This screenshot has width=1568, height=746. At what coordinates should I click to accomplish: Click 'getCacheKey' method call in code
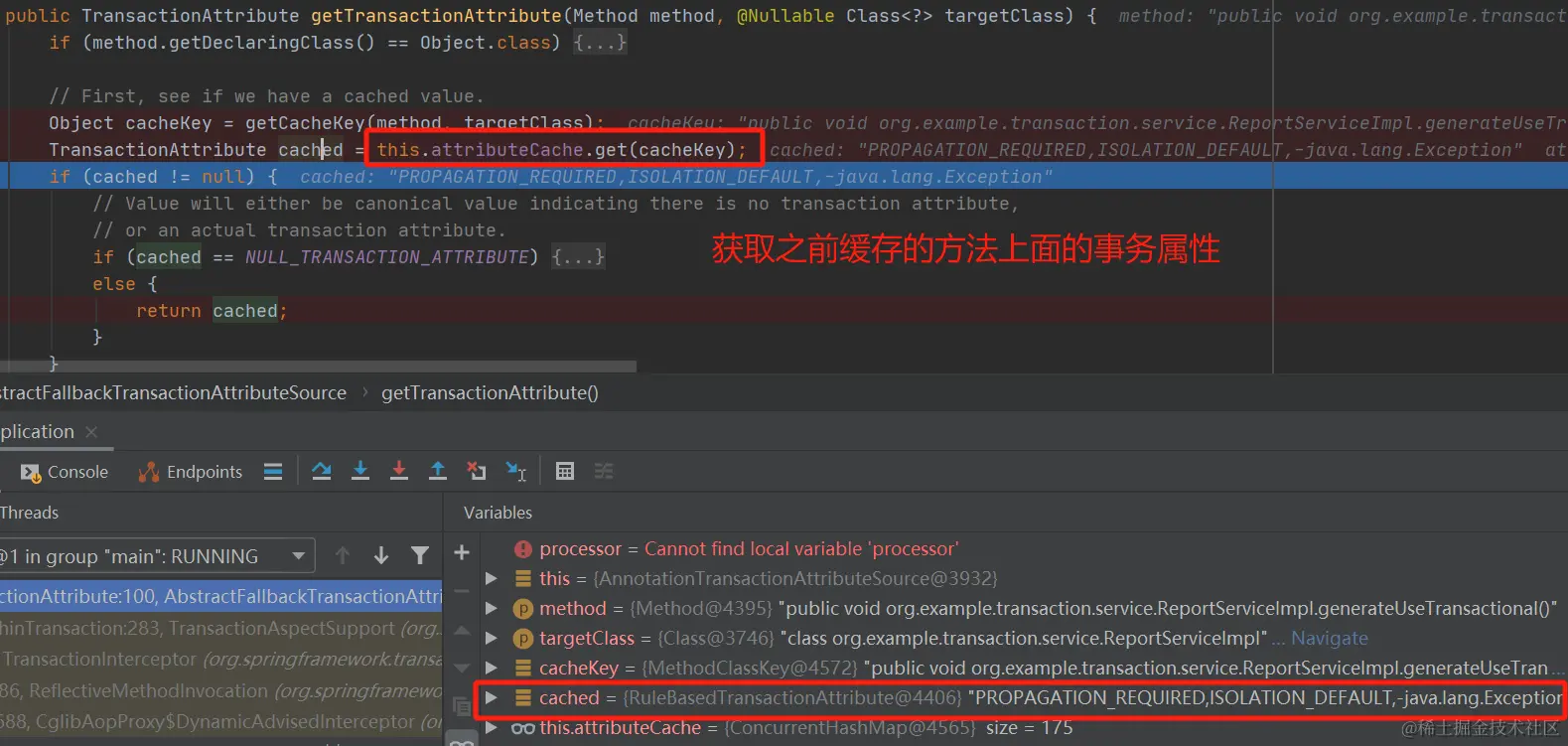(x=305, y=123)
